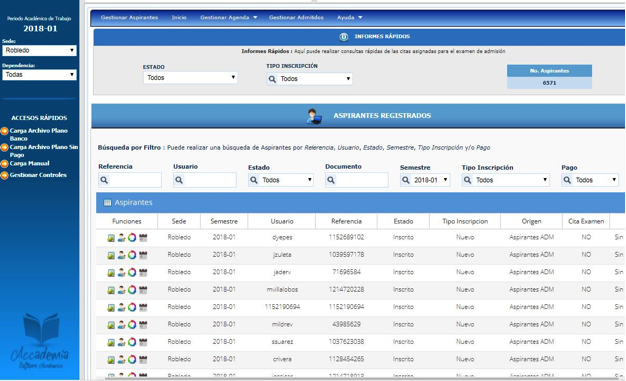Open Carga Archivo Plano Banco link
This screenshot has width=626, height=381.
(39, 135)
